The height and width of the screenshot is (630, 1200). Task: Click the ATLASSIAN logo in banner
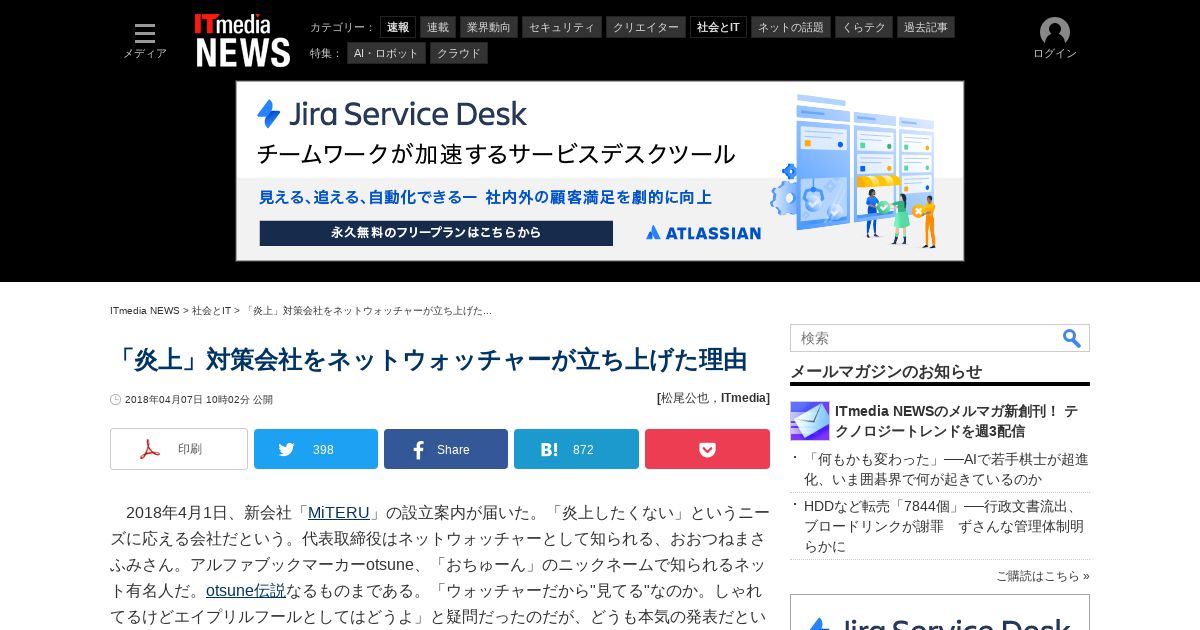click(704, 233)
